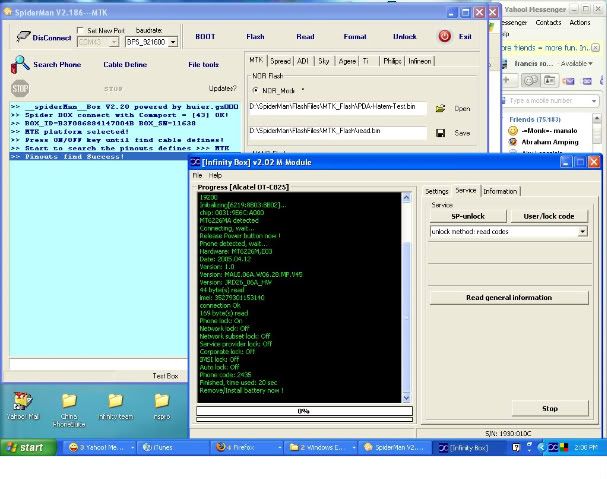Click the progress bar showing 0%
Viewport: 607px width, 479px height.
(303, 410)
